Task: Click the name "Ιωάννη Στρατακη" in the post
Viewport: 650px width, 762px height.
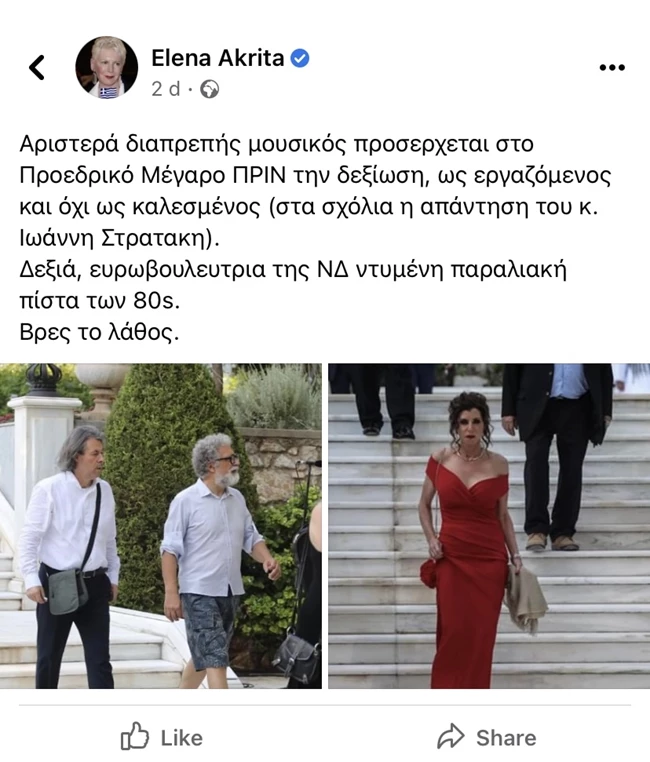Action: [111, 238]
